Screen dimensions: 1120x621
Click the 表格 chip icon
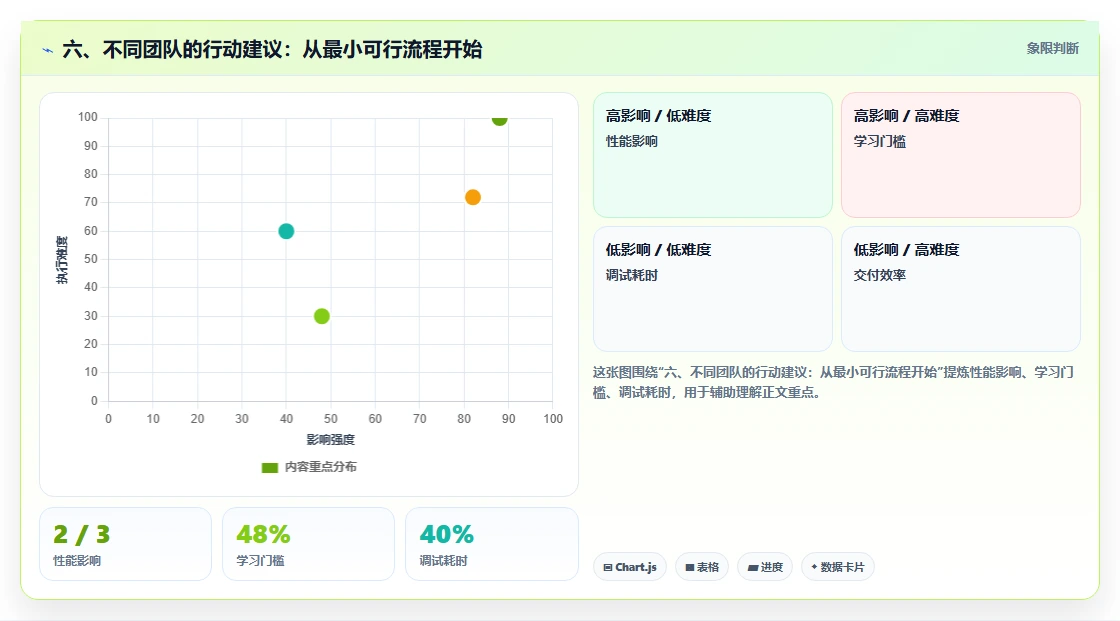(690, 567)
